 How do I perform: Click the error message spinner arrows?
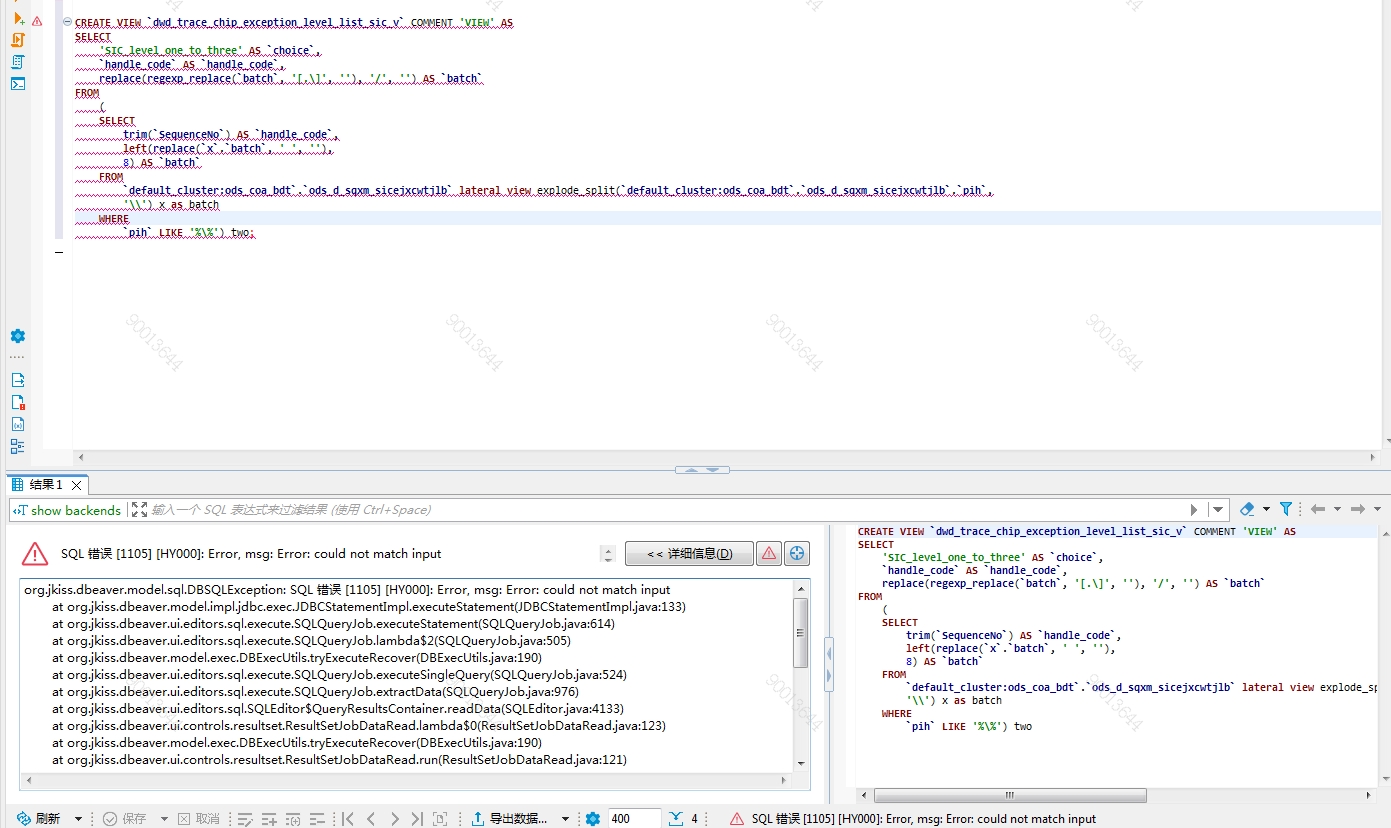(x=608, y=553)
